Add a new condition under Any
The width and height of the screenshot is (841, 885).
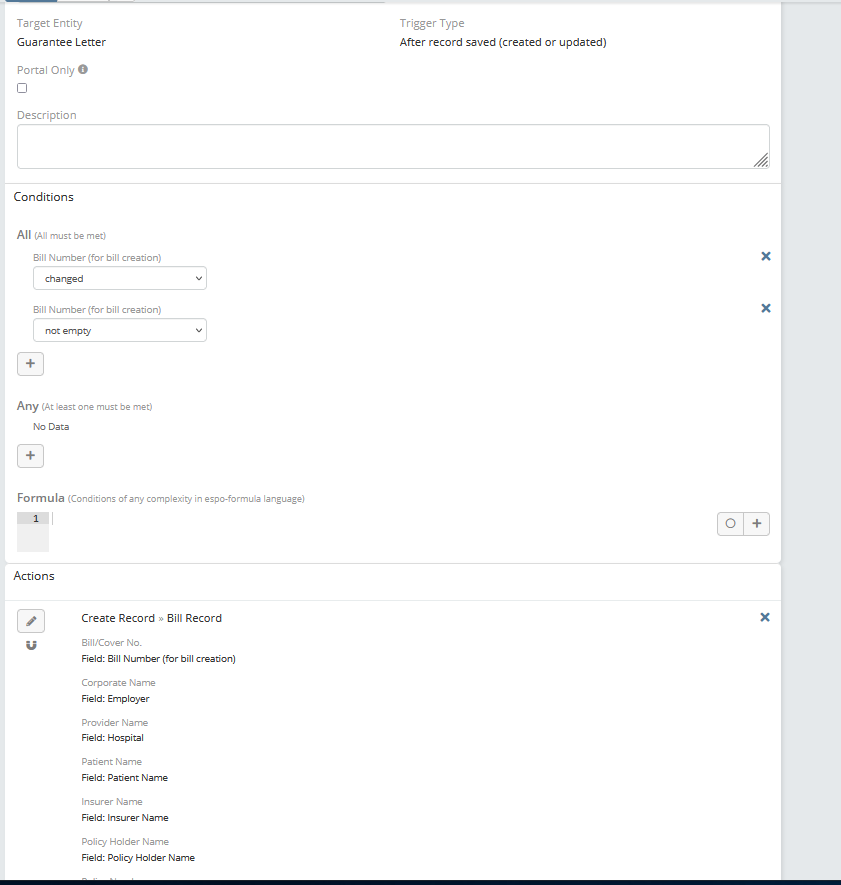pos(30,456)
